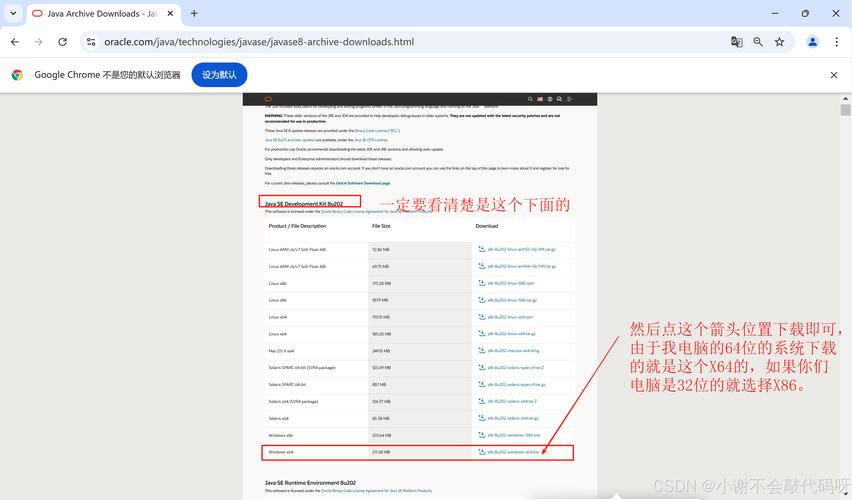Open the Binary Code License (BCL) link

click(x=377, y=130)
